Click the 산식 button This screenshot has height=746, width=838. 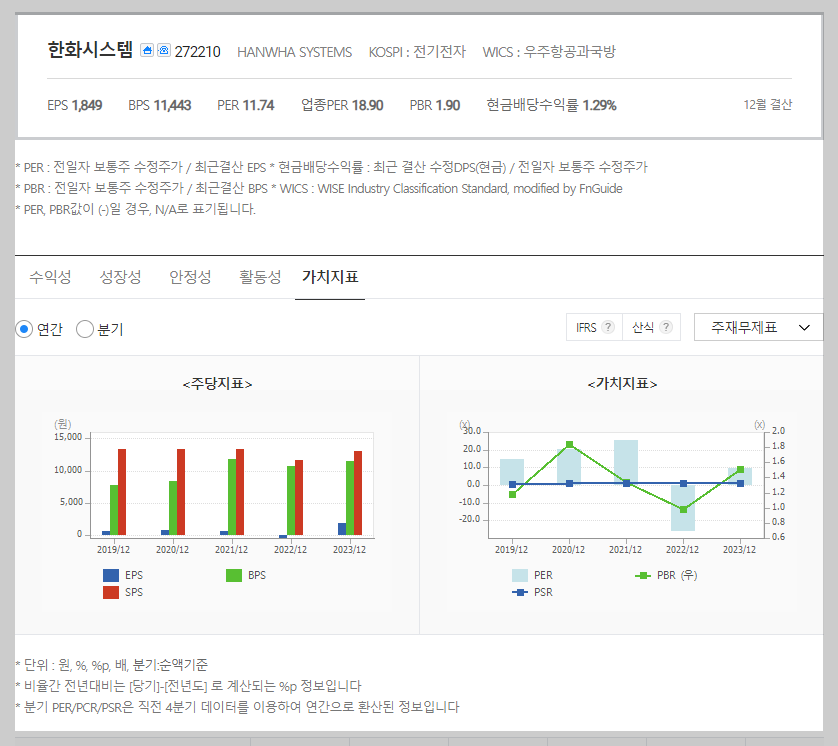(651, 327)
